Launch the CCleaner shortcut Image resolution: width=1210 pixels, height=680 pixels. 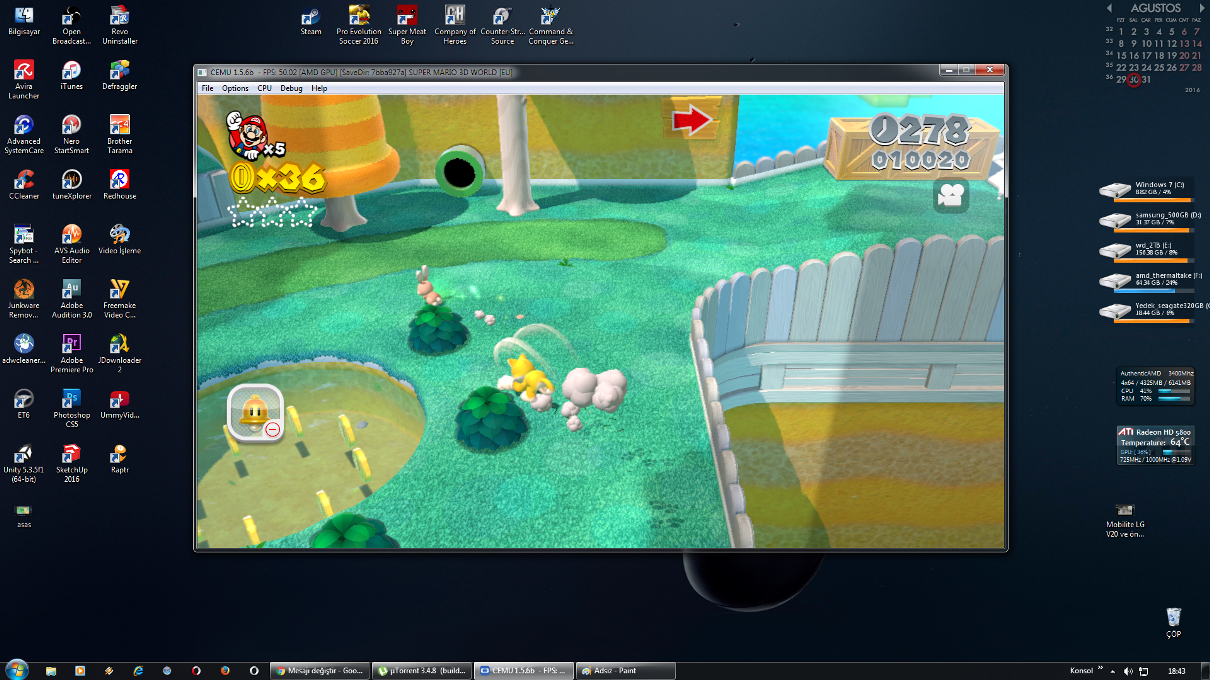(x=24, y=184)
